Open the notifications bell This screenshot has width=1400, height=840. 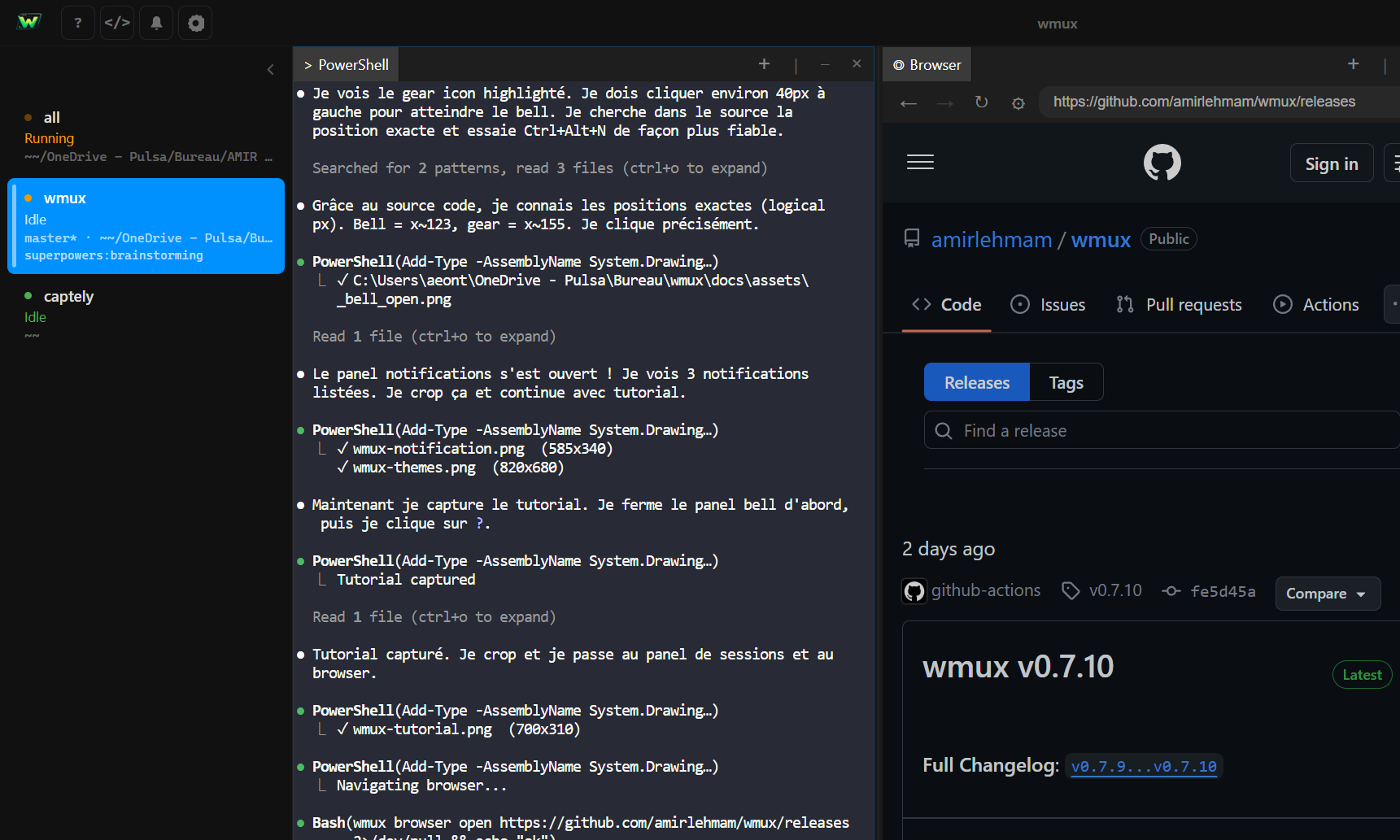click(x=156, y=23)
